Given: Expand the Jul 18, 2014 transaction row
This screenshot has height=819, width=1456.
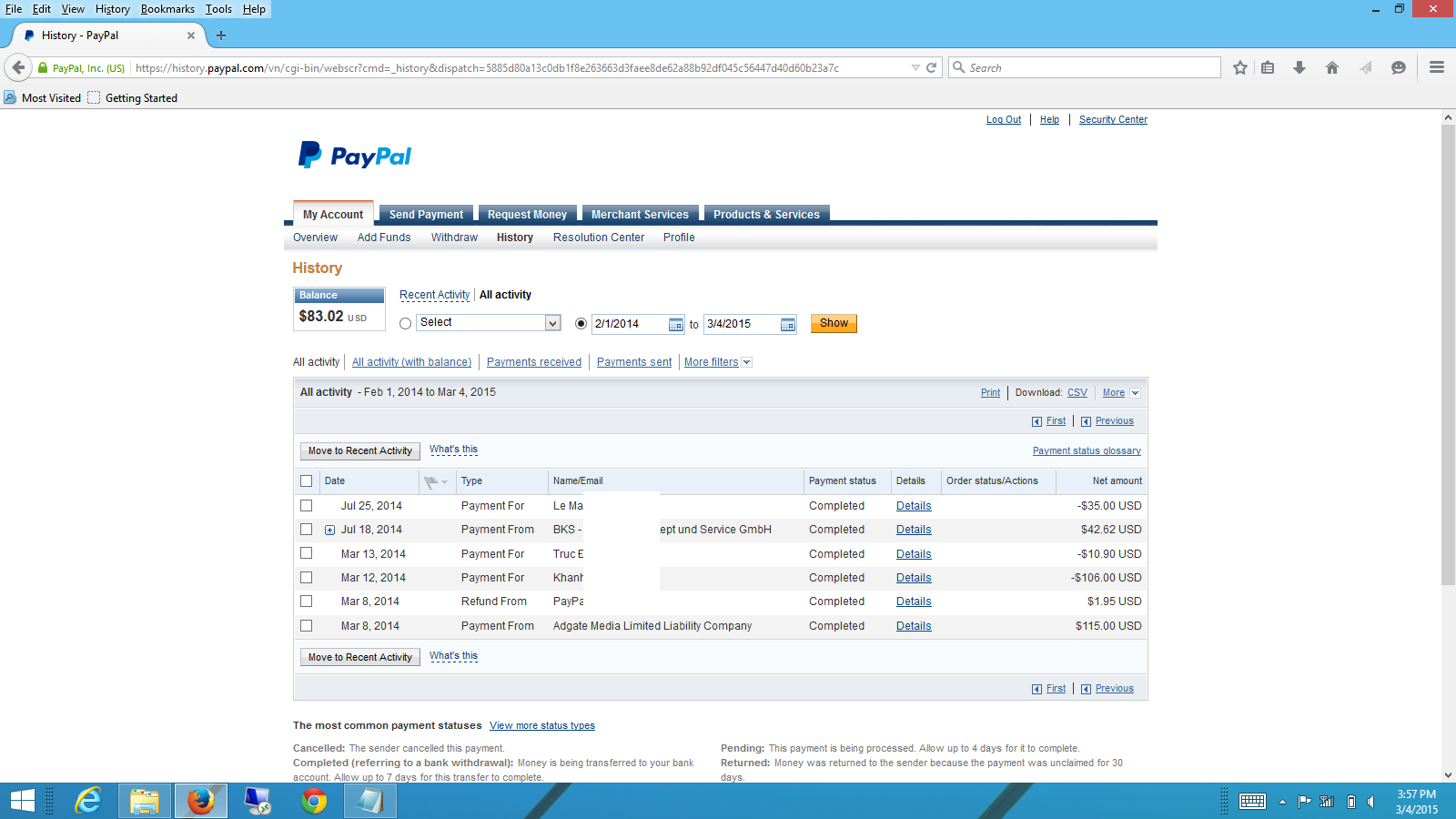Looking at the screenshot, I should click(329, 531).
